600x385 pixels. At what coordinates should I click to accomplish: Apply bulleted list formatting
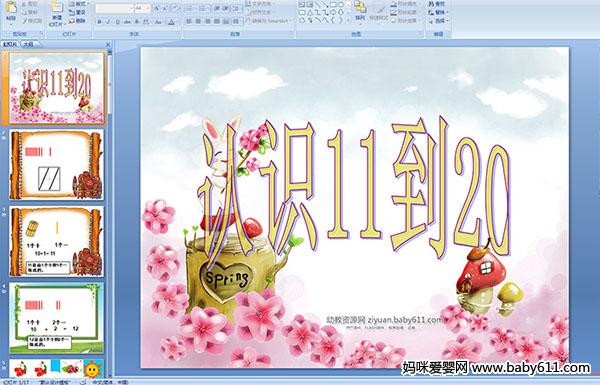tap(191, 8)
